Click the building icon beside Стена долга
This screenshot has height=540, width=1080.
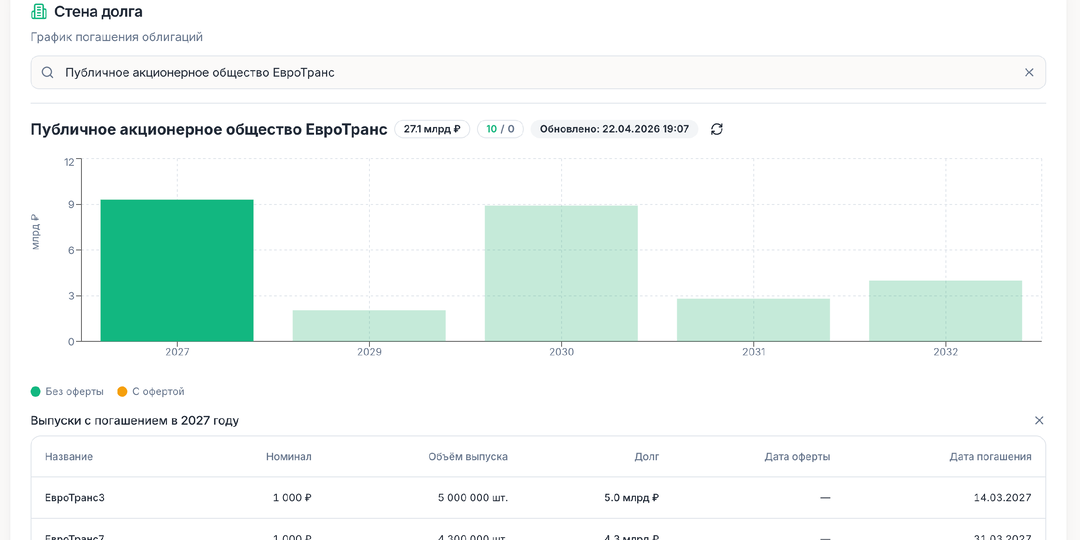coord(39,12)
